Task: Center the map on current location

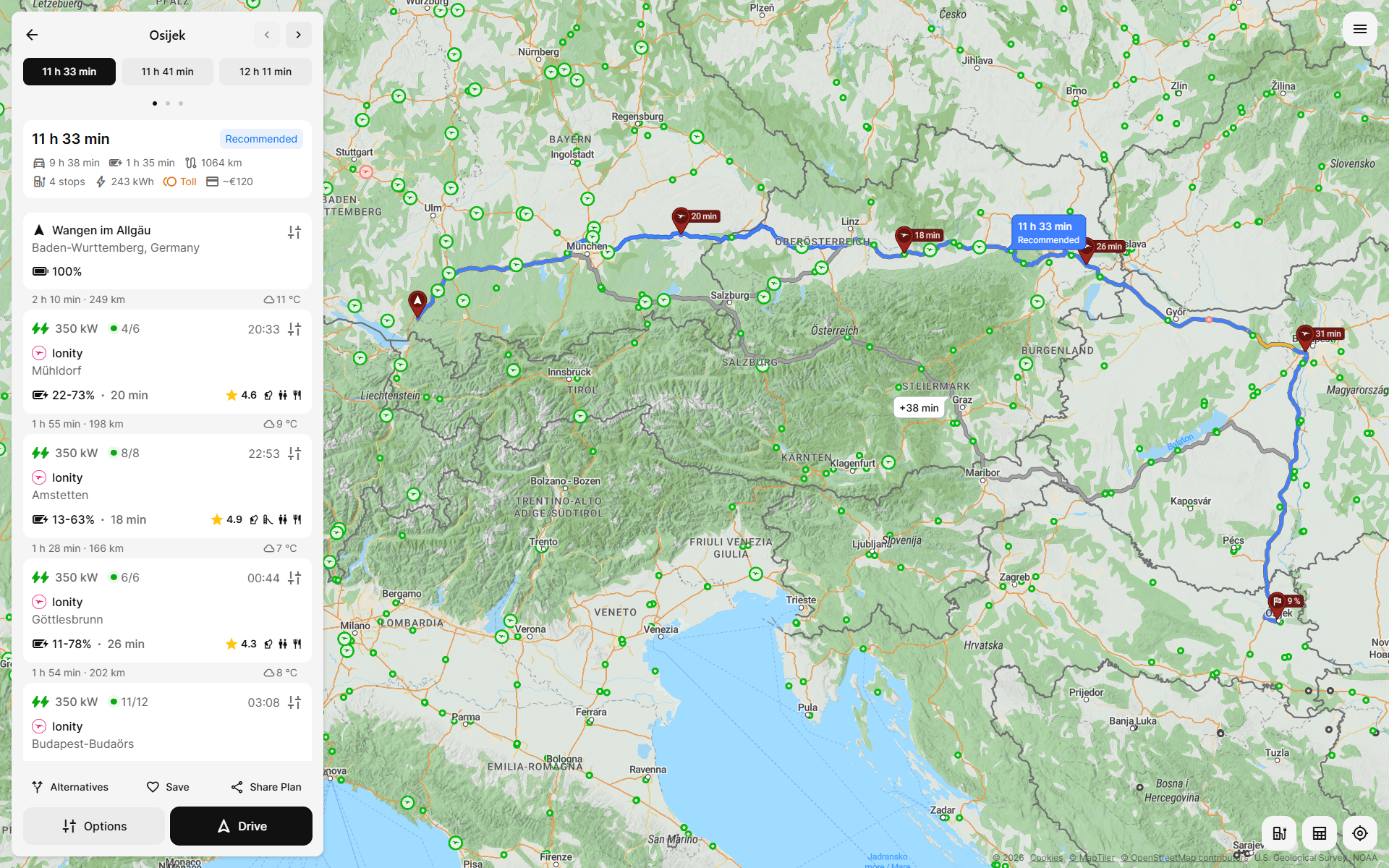Action: click(1360, 833)
